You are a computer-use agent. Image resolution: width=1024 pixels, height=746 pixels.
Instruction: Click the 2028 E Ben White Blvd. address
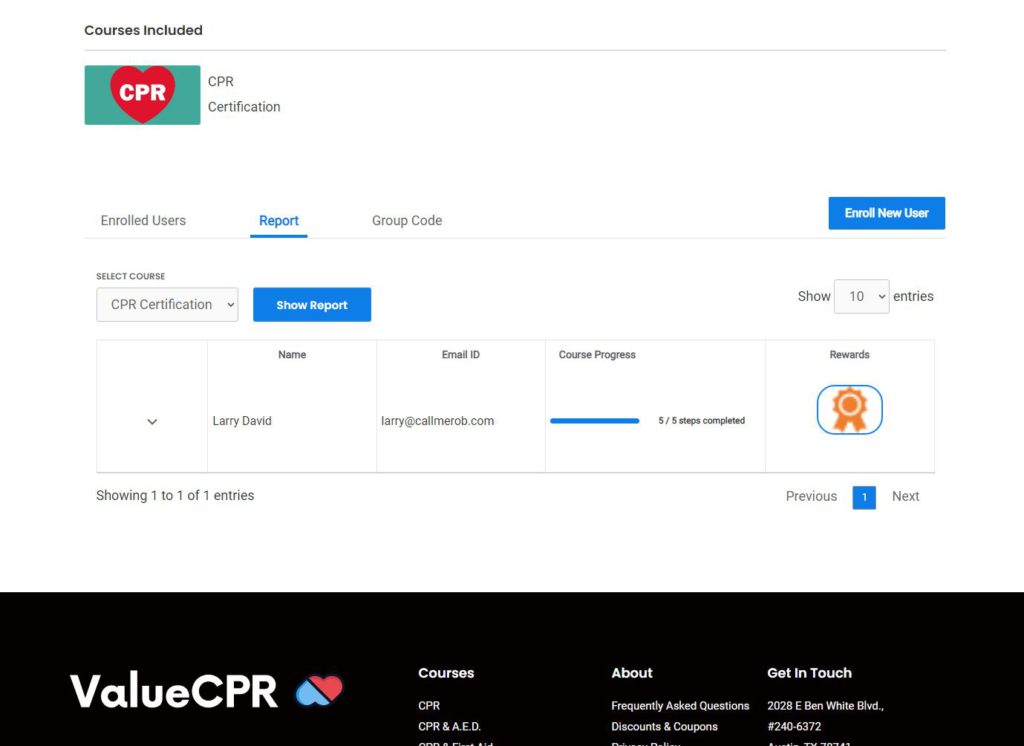[825, 705]
